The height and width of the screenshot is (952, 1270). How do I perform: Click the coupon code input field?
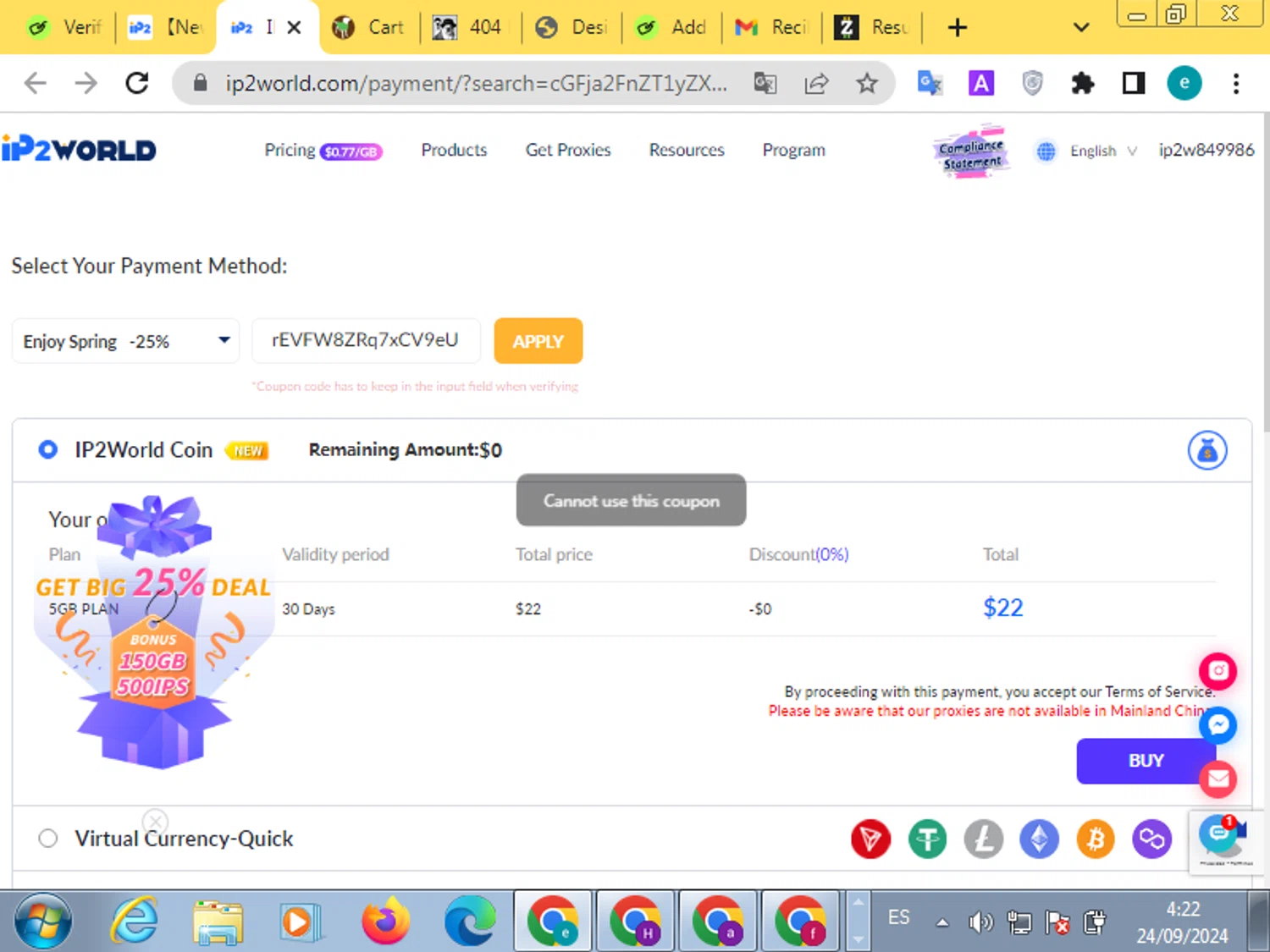pyautogui.click(x=367, y=340)
